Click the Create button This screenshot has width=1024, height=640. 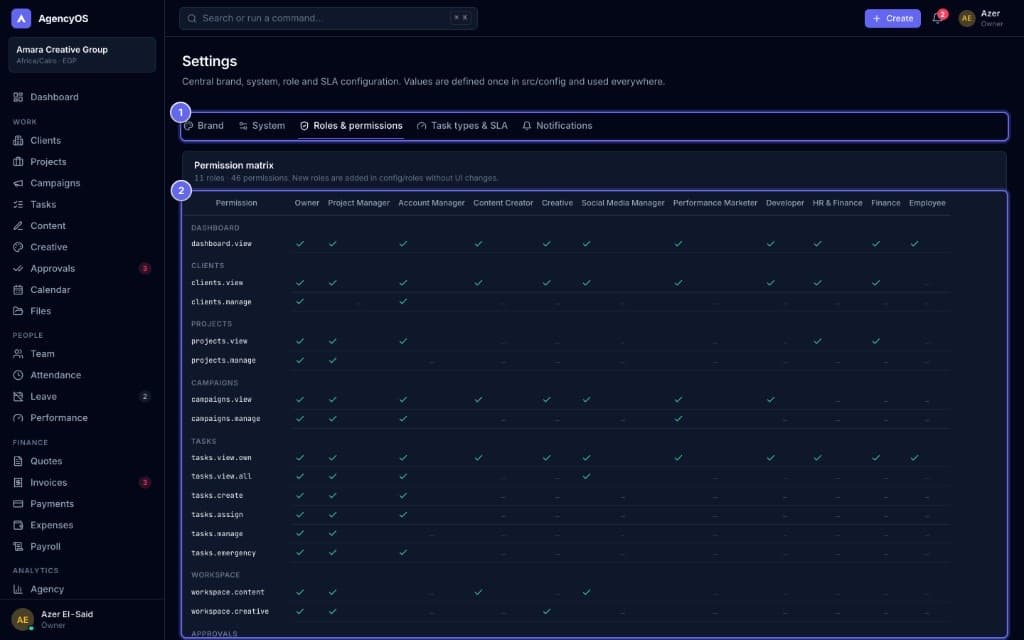click(x=893, y=18)
